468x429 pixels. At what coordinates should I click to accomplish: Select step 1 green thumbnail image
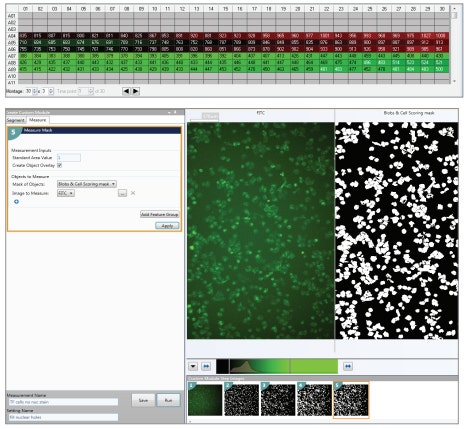click(205, 399)
